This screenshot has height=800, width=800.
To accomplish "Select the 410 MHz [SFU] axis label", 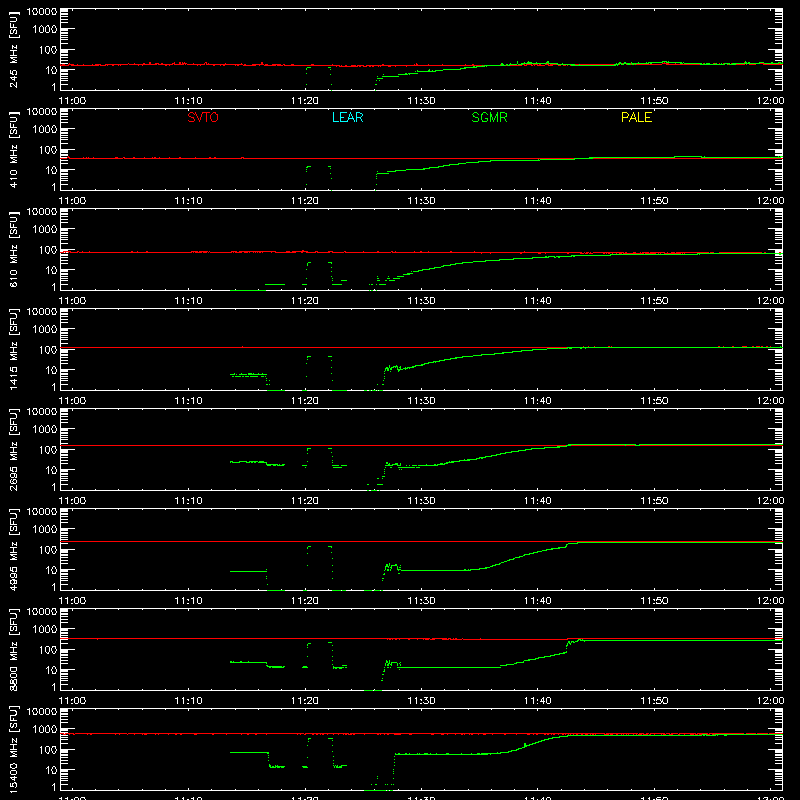I will coord(14,150).
